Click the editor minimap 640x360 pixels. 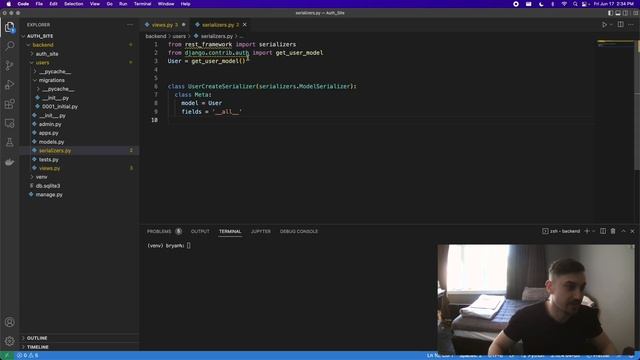point(615,43)
